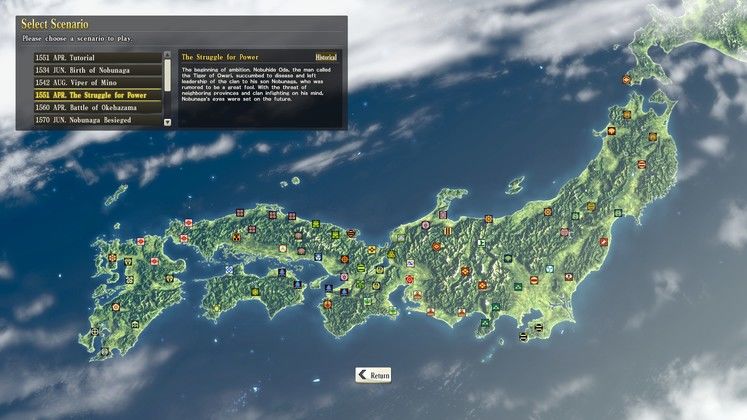Choose the 1560 Battle of Okehazama scenario
The width and height of the screenshot is (747, 420).
[97, 107]
